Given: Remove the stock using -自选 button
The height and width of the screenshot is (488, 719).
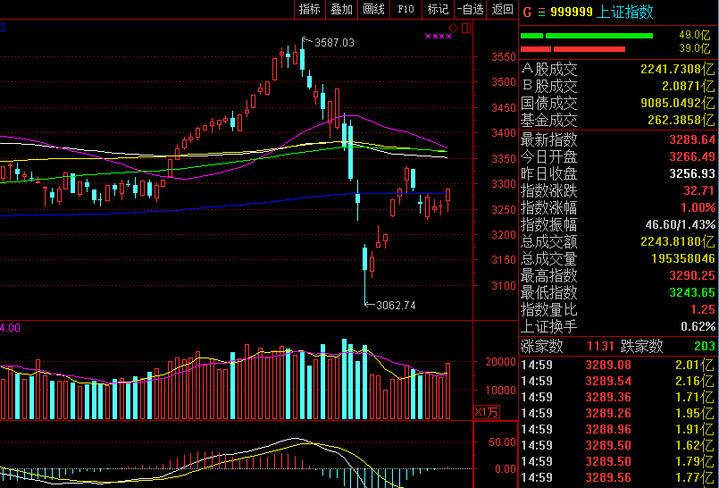Looking at the screenshot, I should 470,9.
